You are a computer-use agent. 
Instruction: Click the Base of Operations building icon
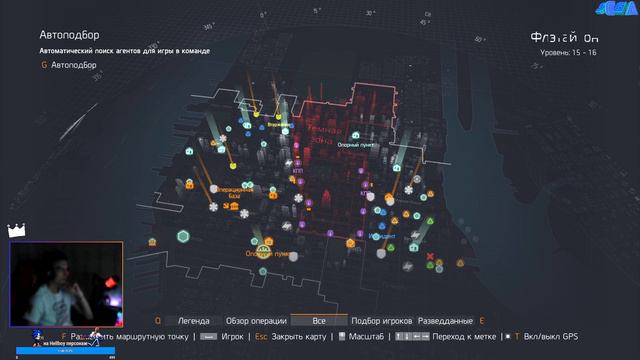234,207
